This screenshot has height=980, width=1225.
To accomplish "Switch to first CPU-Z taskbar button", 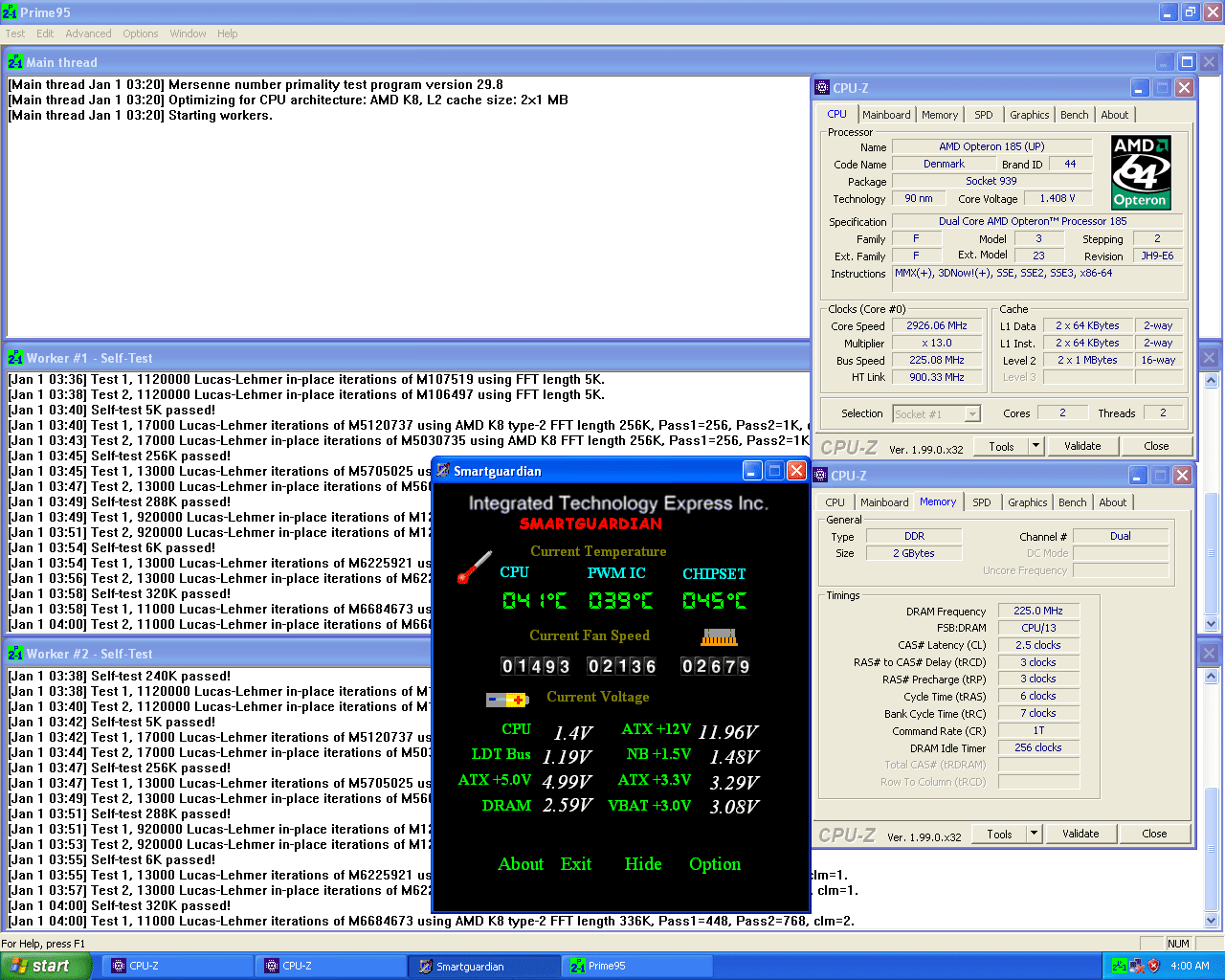I will 177,966.
